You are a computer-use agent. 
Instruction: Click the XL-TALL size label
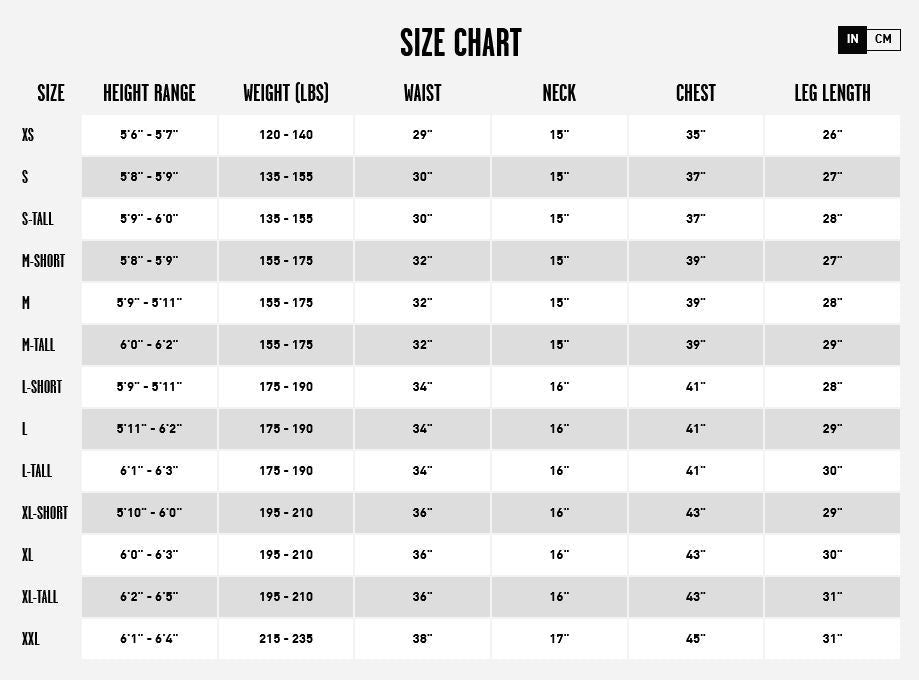(x=40, y=597)
